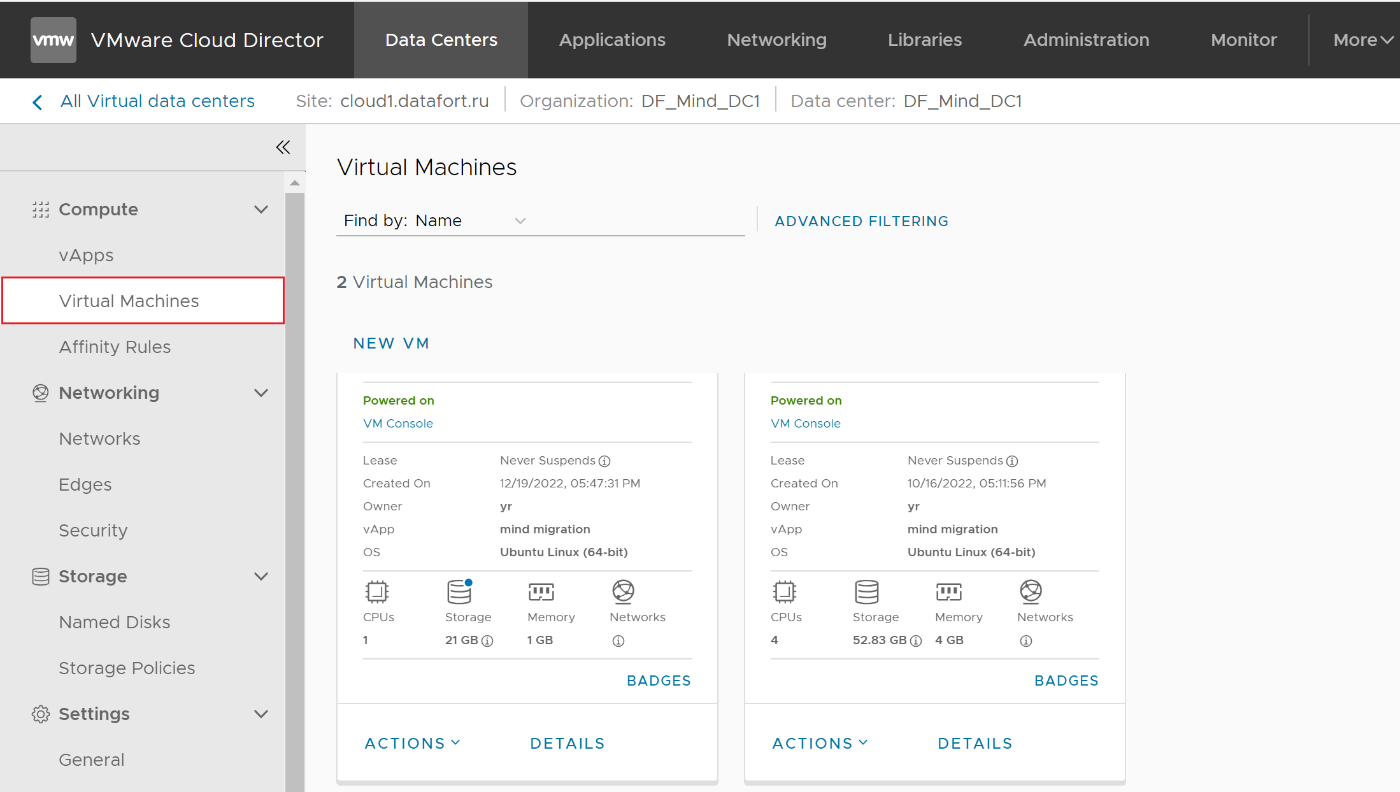Click sidebar scrollbar up arrow
This screenshot has height=792, width=1400.
pos(295,183)
